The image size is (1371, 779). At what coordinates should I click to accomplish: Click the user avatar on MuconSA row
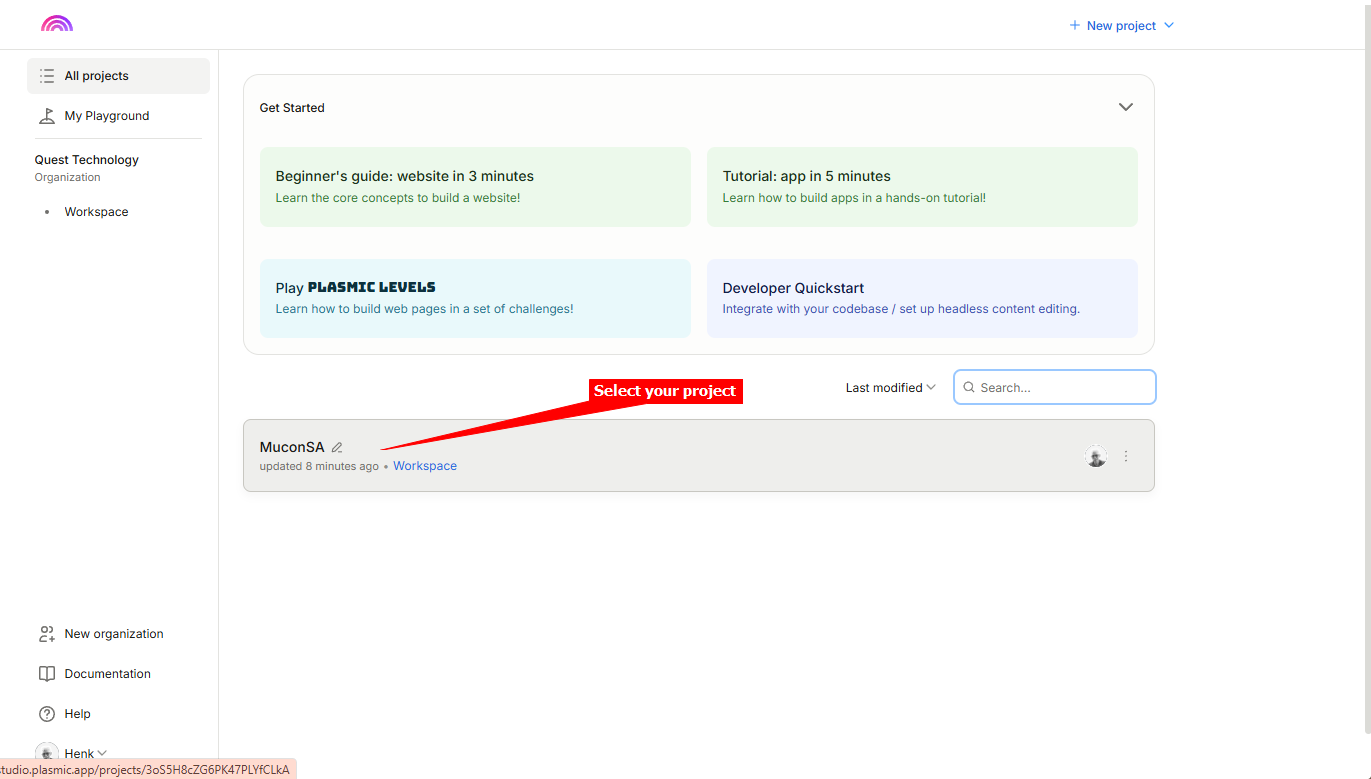(1096, 456)
